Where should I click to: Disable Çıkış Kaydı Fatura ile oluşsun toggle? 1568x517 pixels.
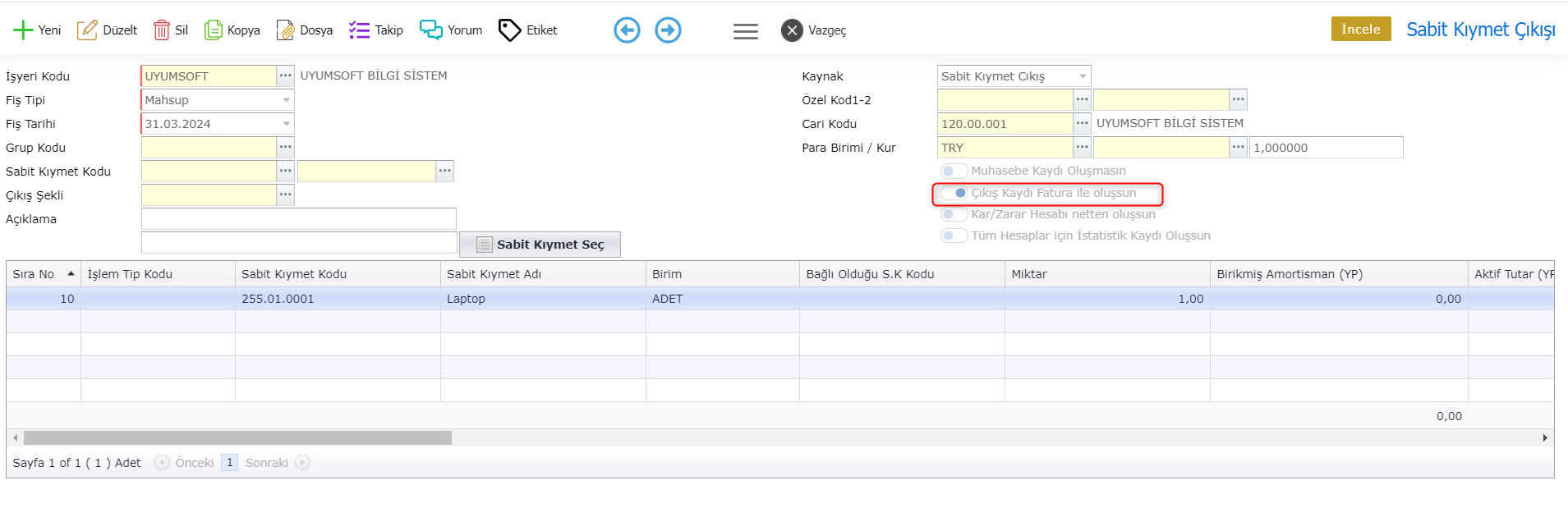pyautogui.click(x=954, y=193)
